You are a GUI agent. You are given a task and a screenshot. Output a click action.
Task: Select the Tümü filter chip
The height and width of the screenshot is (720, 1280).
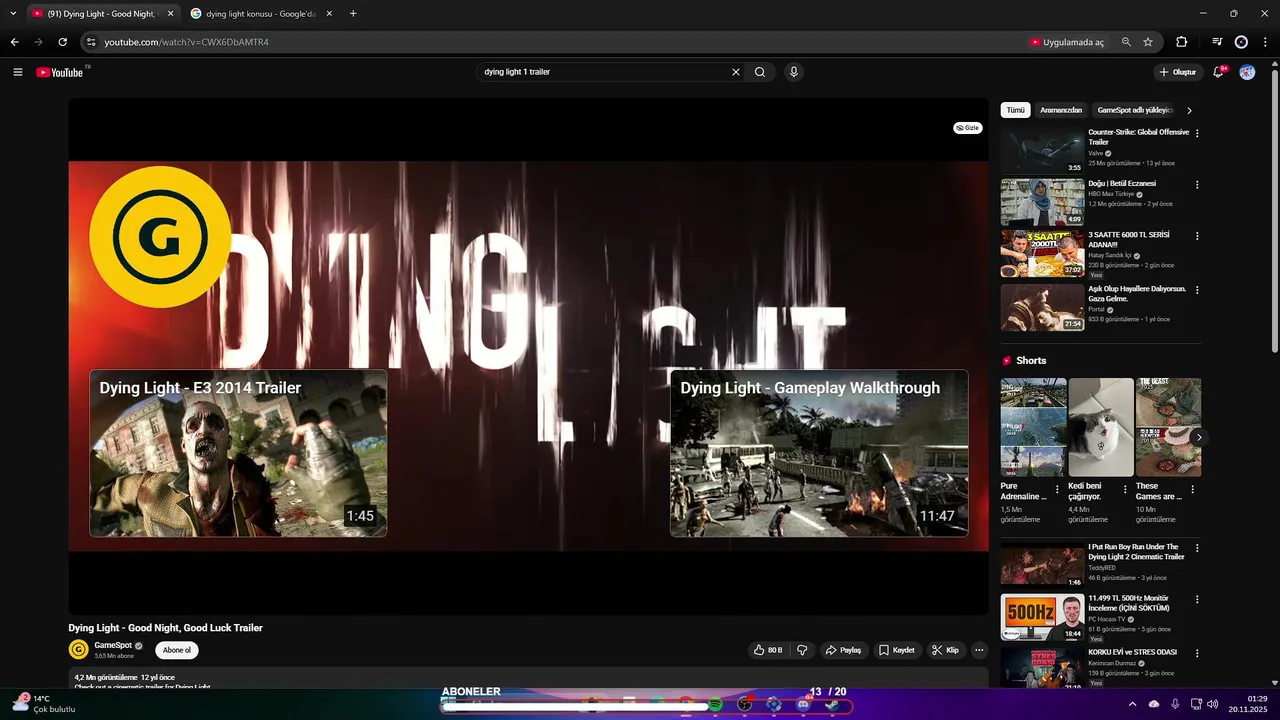click(x=1015, y=110)
